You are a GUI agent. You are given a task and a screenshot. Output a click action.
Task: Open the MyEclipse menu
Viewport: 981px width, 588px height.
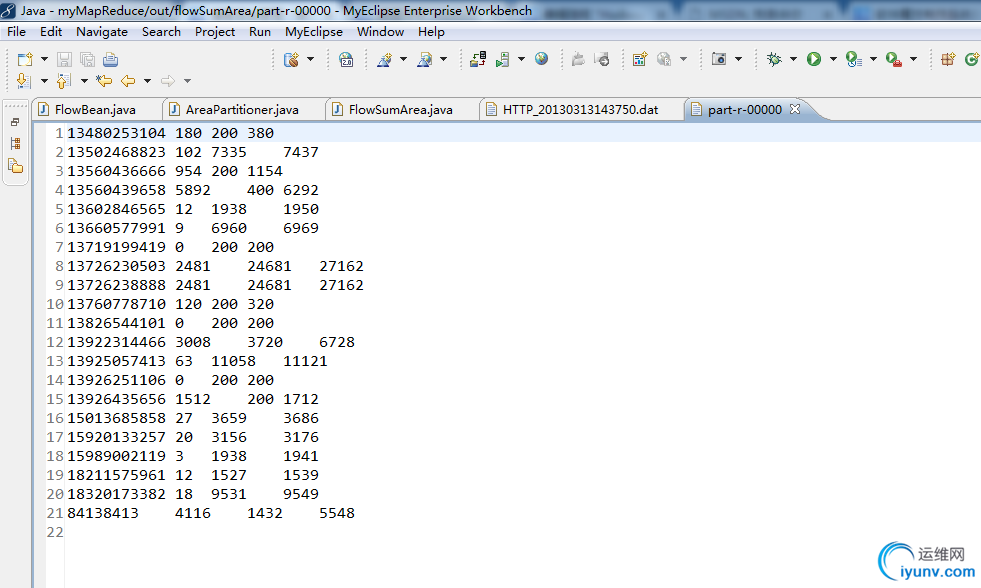(x=313, y=32)
